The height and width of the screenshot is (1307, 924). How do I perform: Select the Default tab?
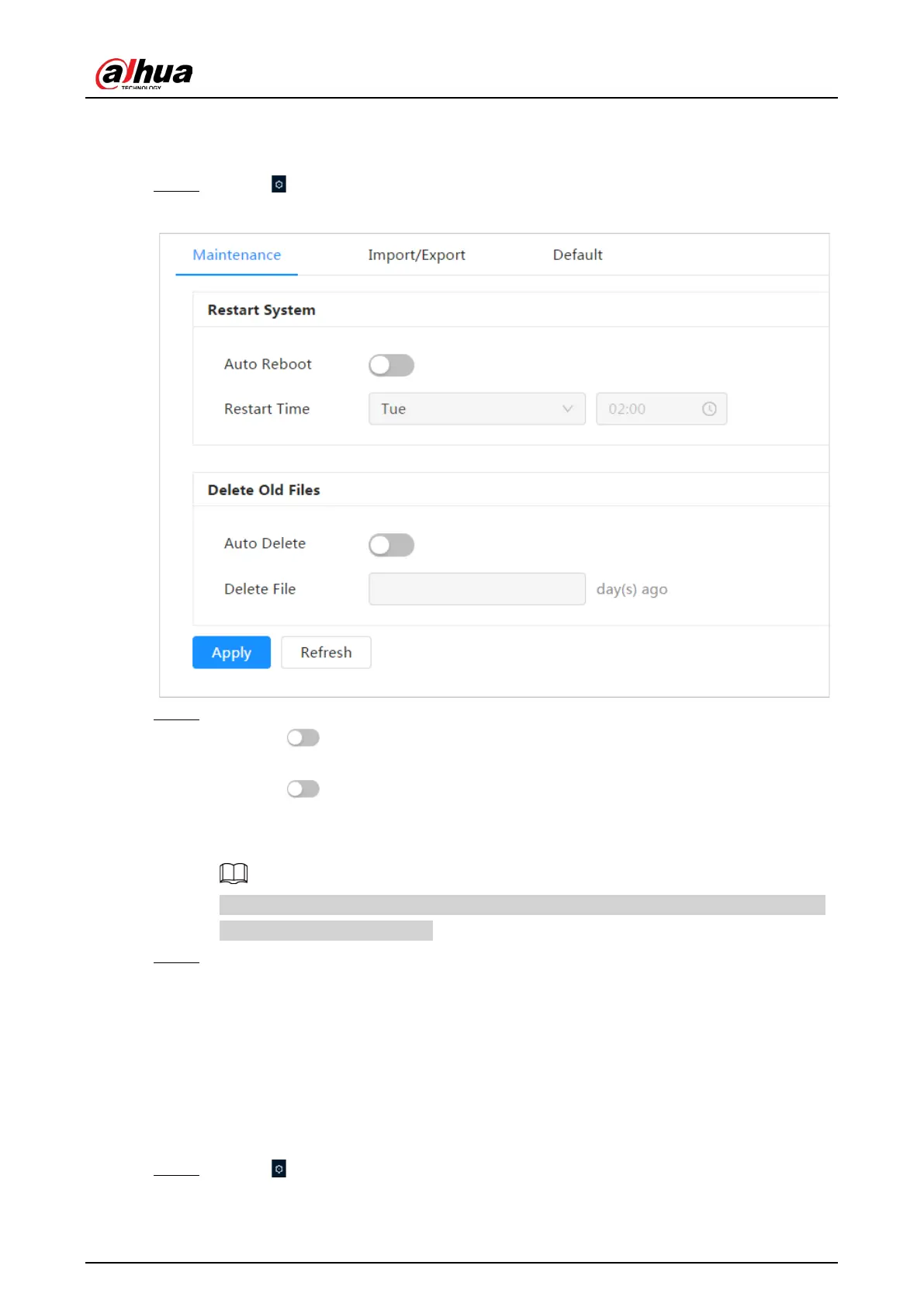(x=577, y=255)
